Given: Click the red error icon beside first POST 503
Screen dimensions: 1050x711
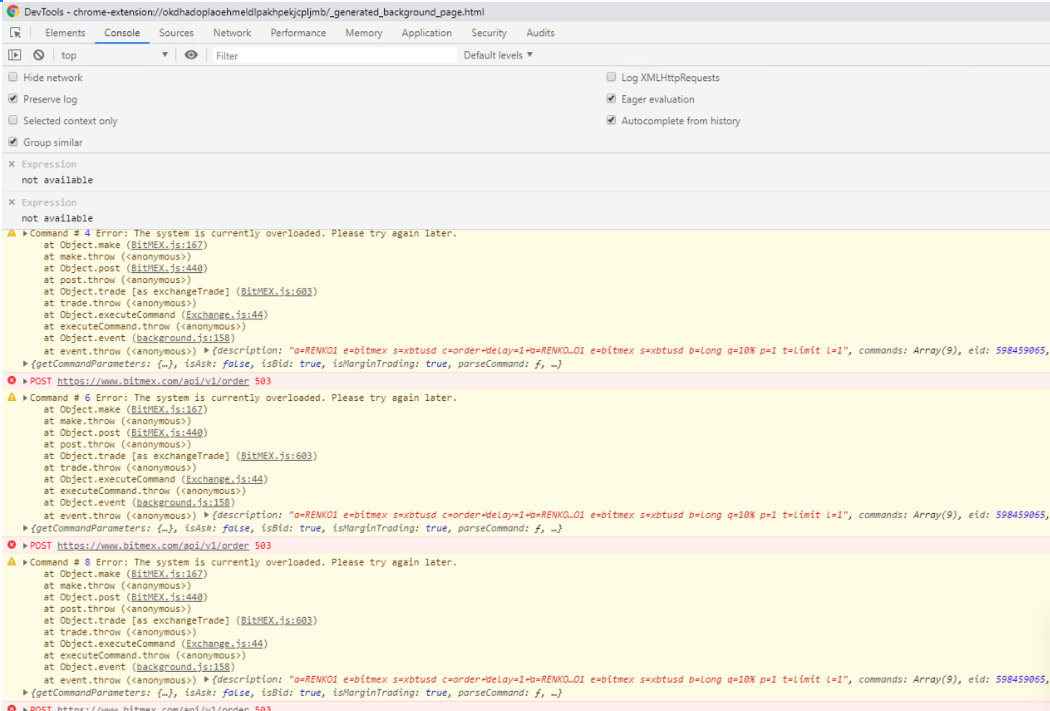Looking at the screenshot, I should click(12, 381).
